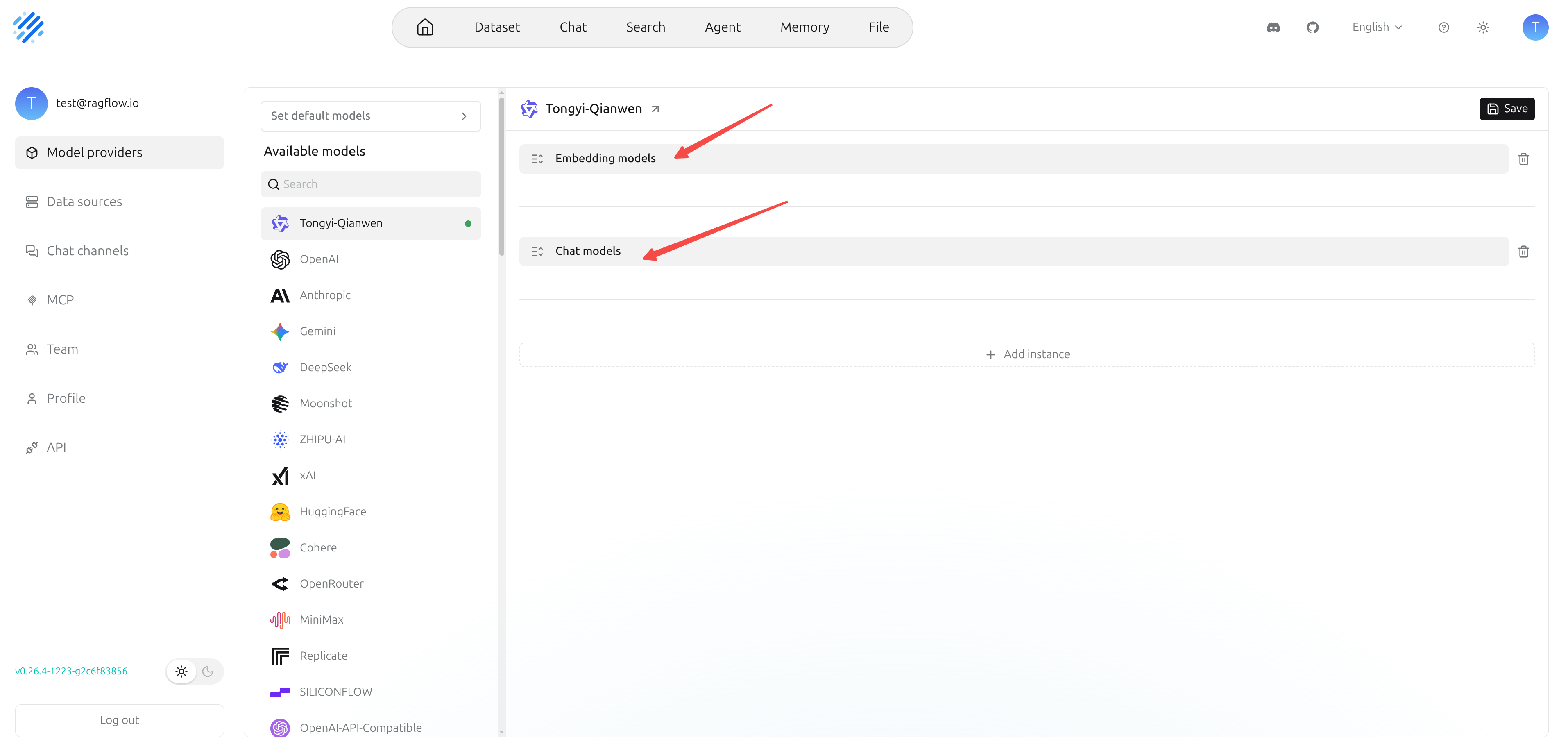Click the Cohere provider logo

click(x=280, y=548)
